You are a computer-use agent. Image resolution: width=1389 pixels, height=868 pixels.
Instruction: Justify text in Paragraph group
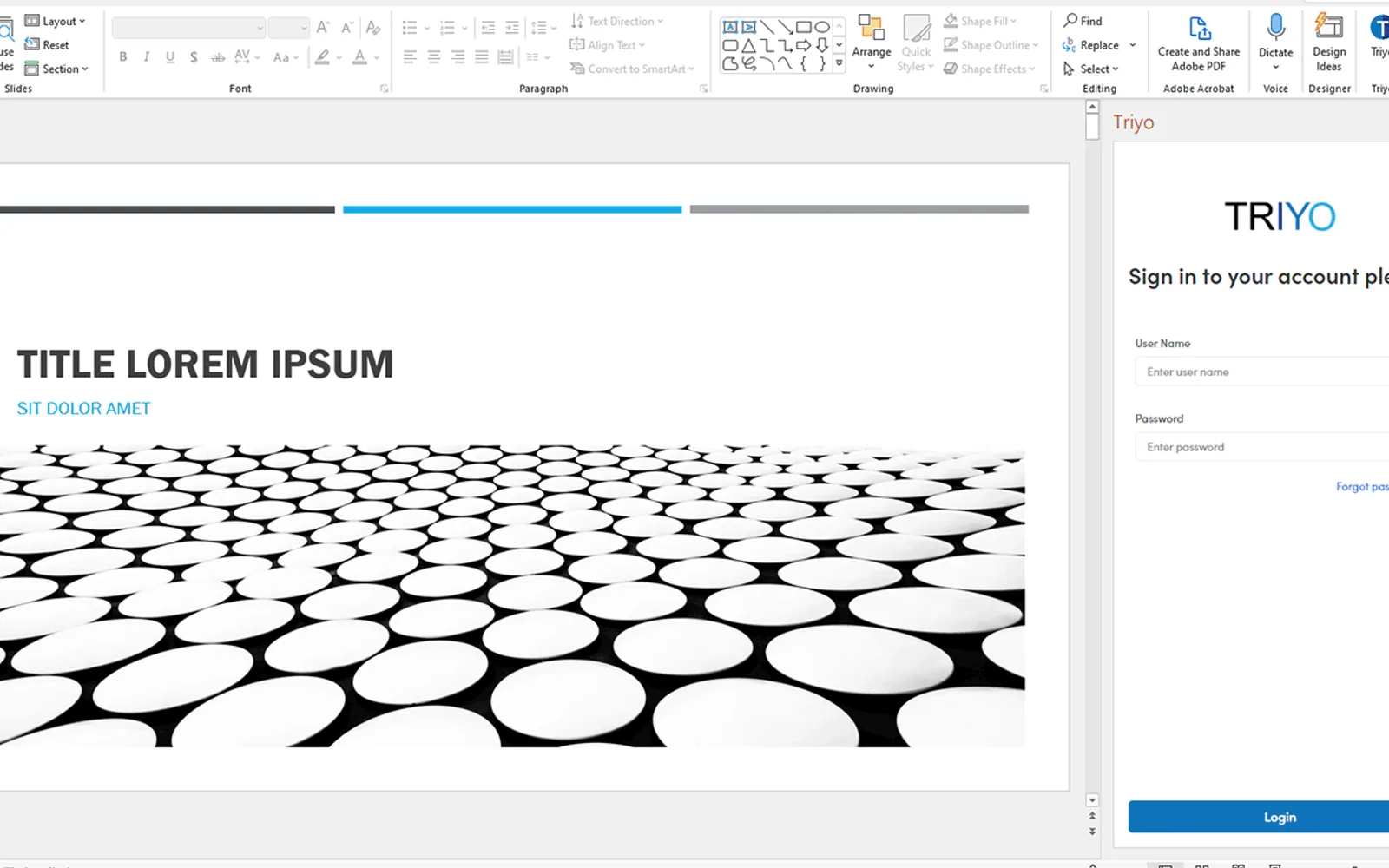click(482, 57)
